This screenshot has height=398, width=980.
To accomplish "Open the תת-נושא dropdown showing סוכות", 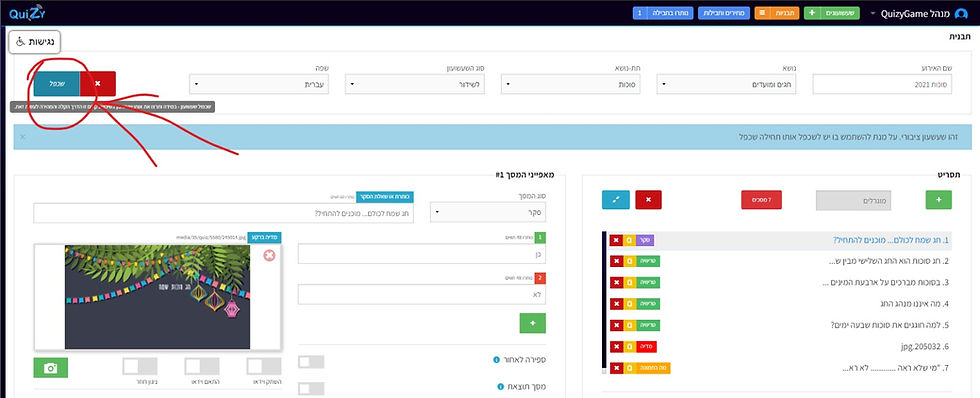I will tap(571, 84).
